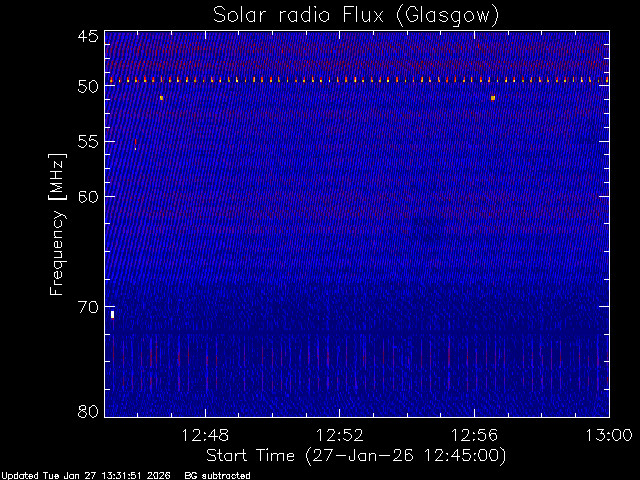Screen dimensions: 640x480
Task: Click the yellow square marker near 12:56
Action: [x=493, y=98]
